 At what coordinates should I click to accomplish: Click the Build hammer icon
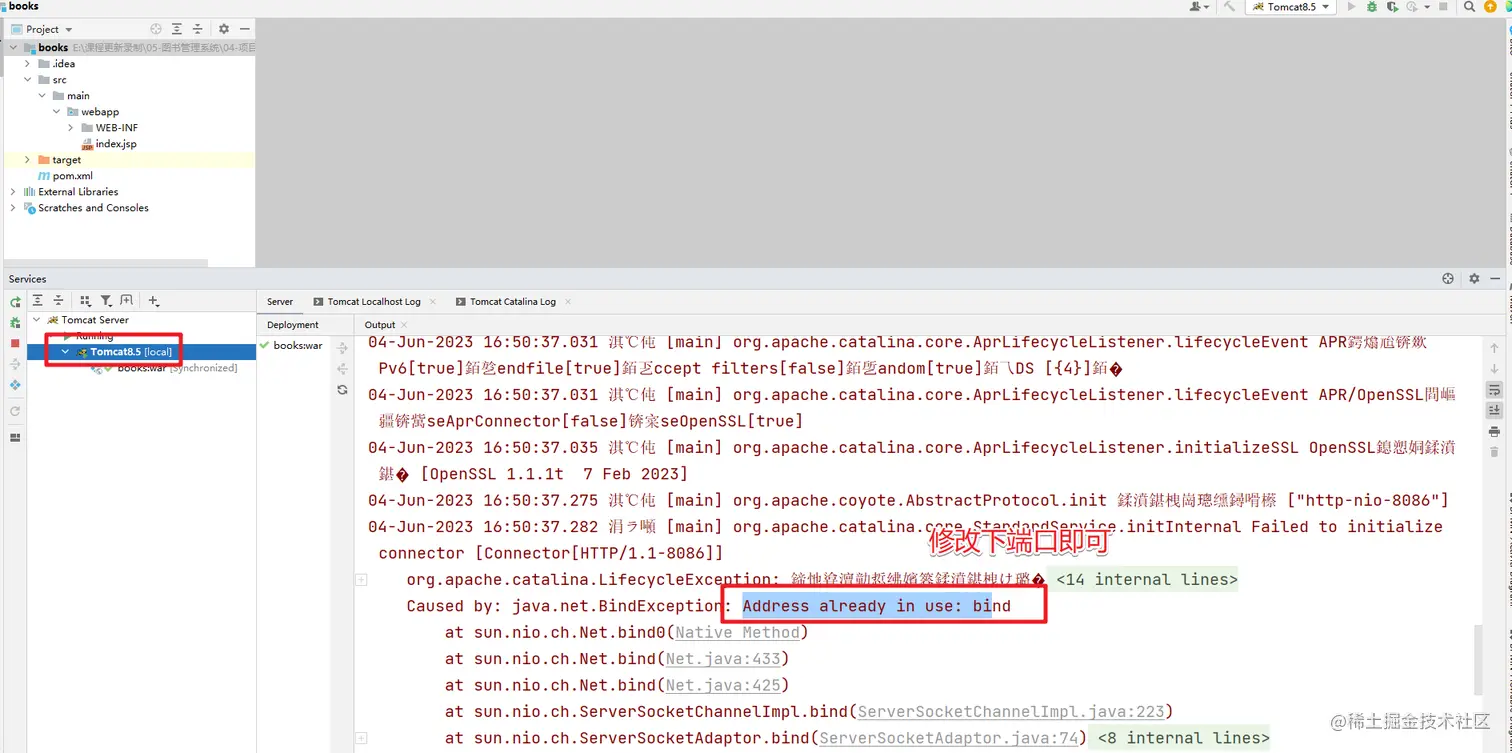[x=1230, y=7]
